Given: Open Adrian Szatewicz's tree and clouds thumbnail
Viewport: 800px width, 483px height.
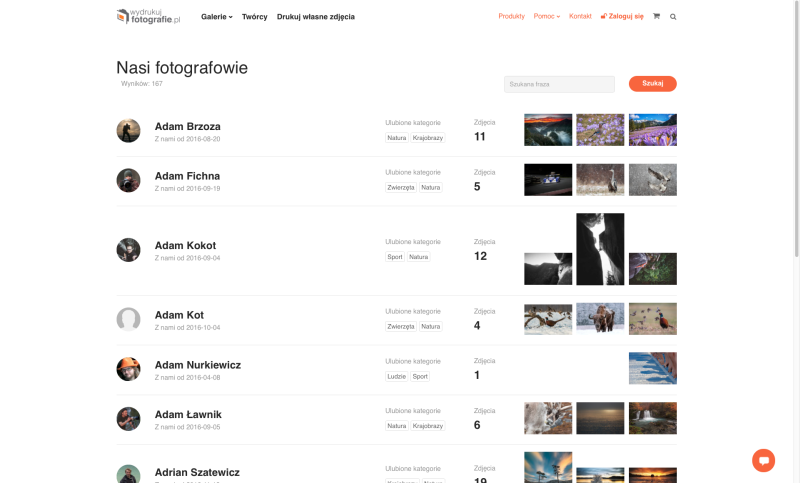Looking at the screenshot, I should point(548,467).
